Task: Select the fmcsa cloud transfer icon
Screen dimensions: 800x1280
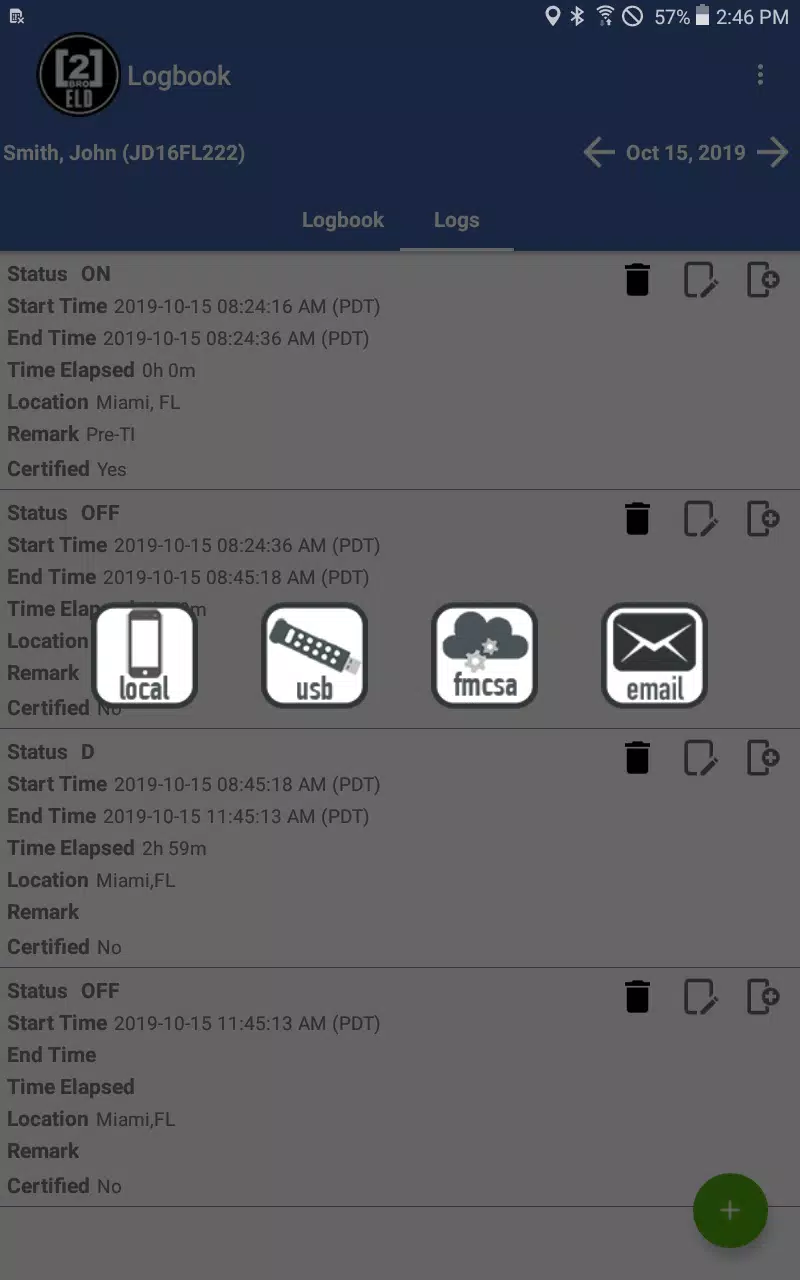Action: tap(484, 655)
